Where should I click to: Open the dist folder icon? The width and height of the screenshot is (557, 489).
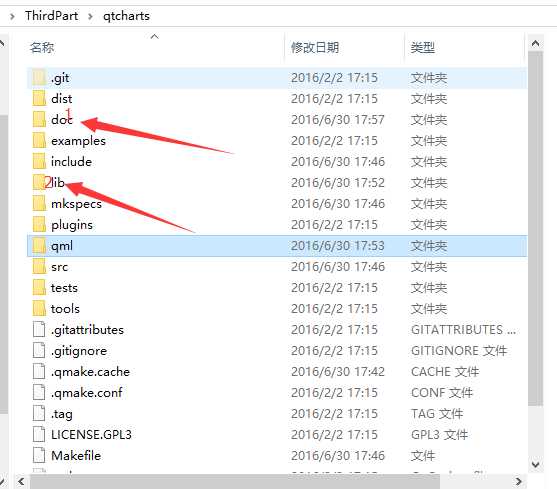coord(39,98)
